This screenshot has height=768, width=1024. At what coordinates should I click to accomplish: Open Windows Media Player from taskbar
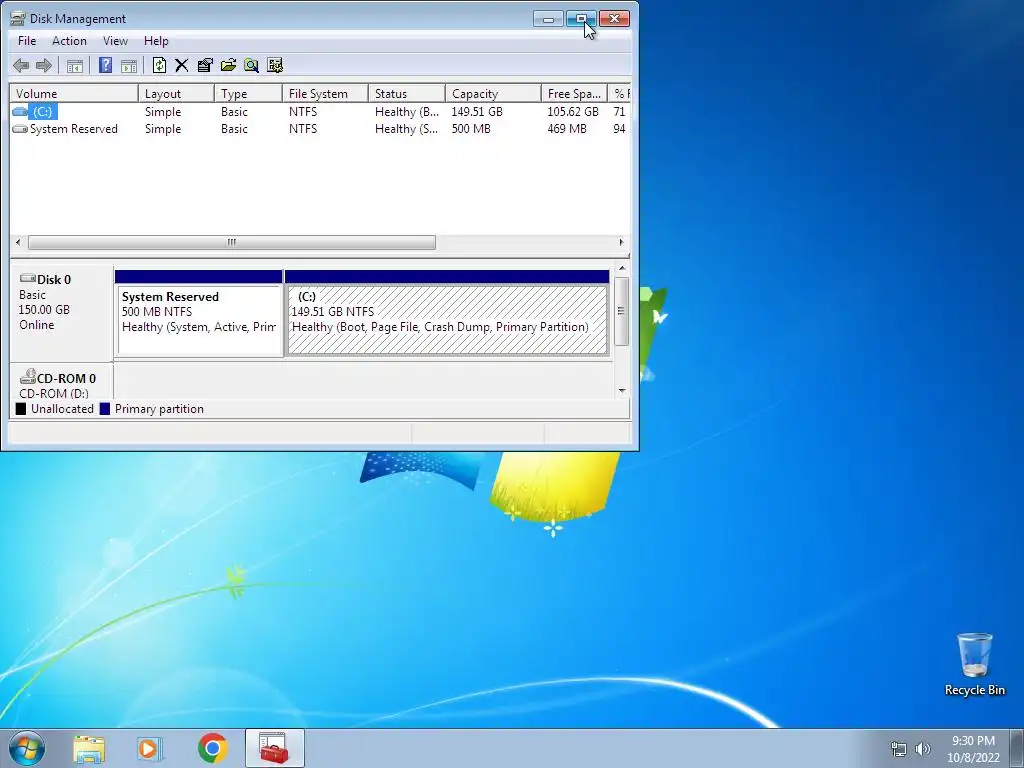150,748
